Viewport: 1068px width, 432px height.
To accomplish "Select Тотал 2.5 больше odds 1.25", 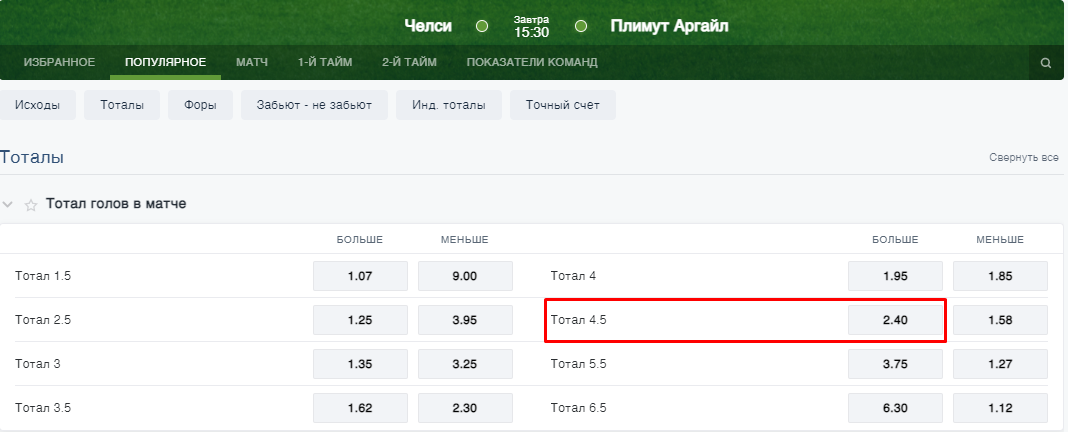I will (360, 320).
